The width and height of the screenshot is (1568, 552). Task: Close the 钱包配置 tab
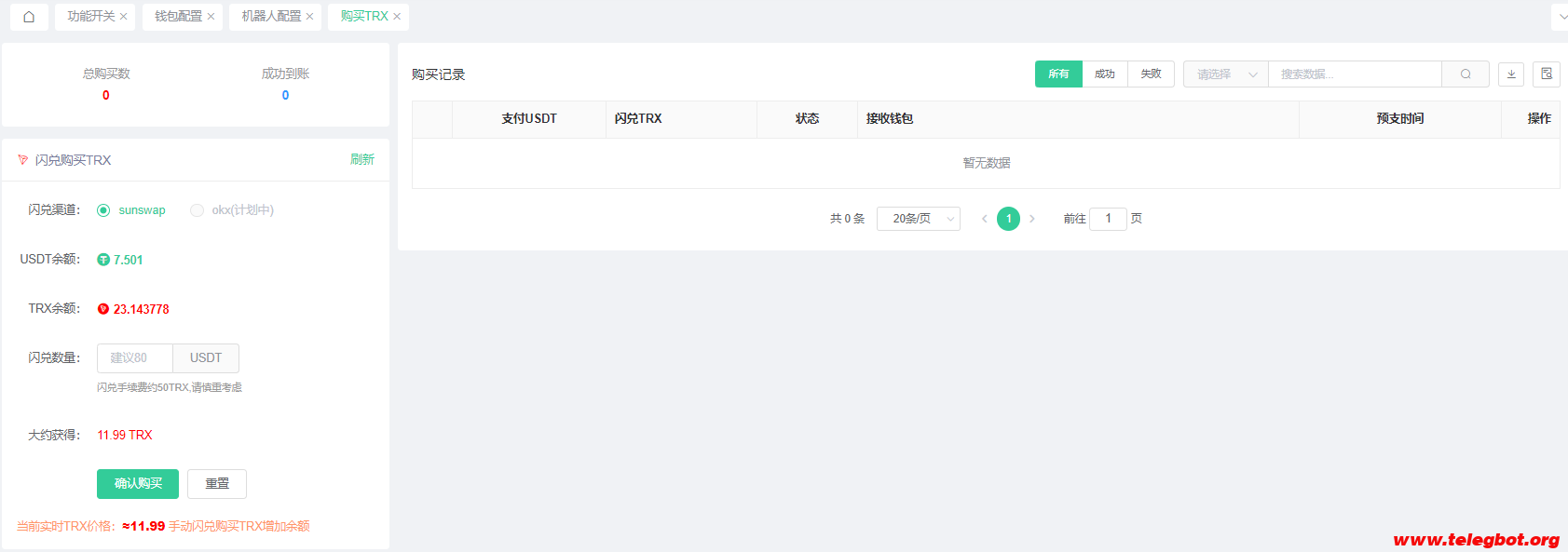pyautogui.click(x=211, y=17)
